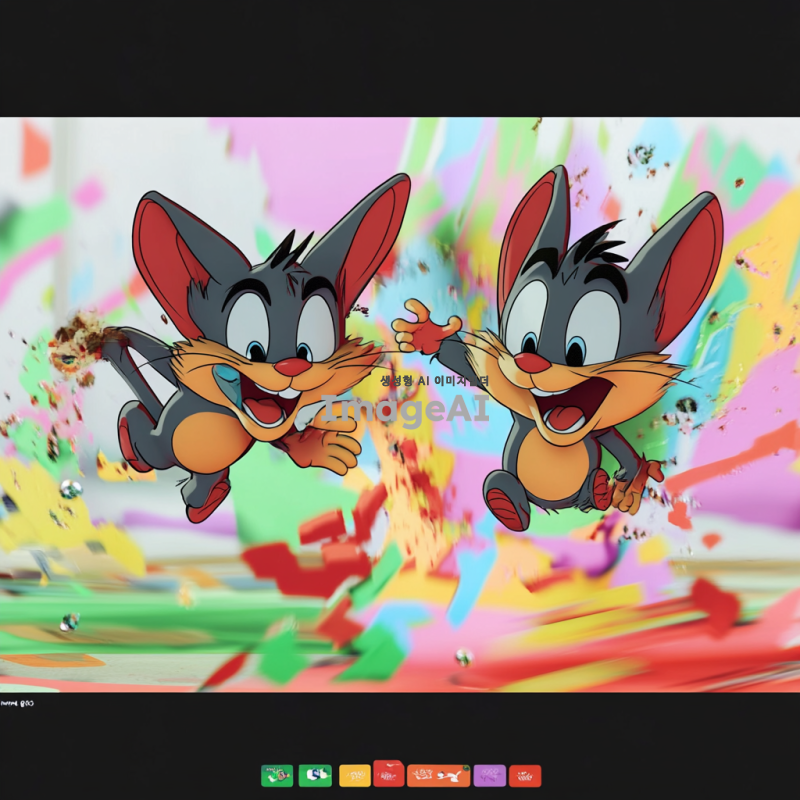Viewport: 800px width, 800px height.
Task: Click the right mouse's waving orange hand
Action: tap(427, 328)
